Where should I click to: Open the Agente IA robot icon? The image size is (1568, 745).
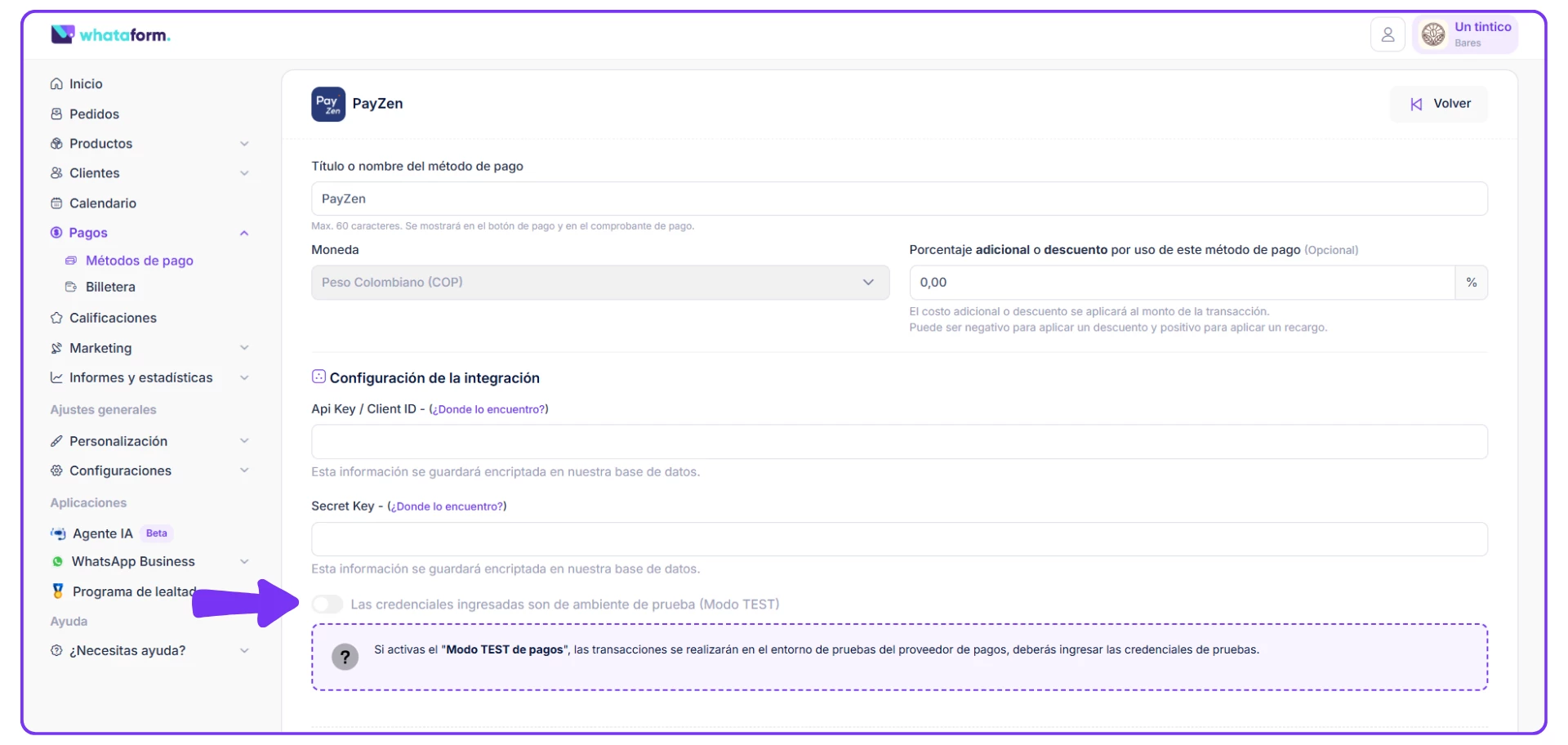click(58, 533)
